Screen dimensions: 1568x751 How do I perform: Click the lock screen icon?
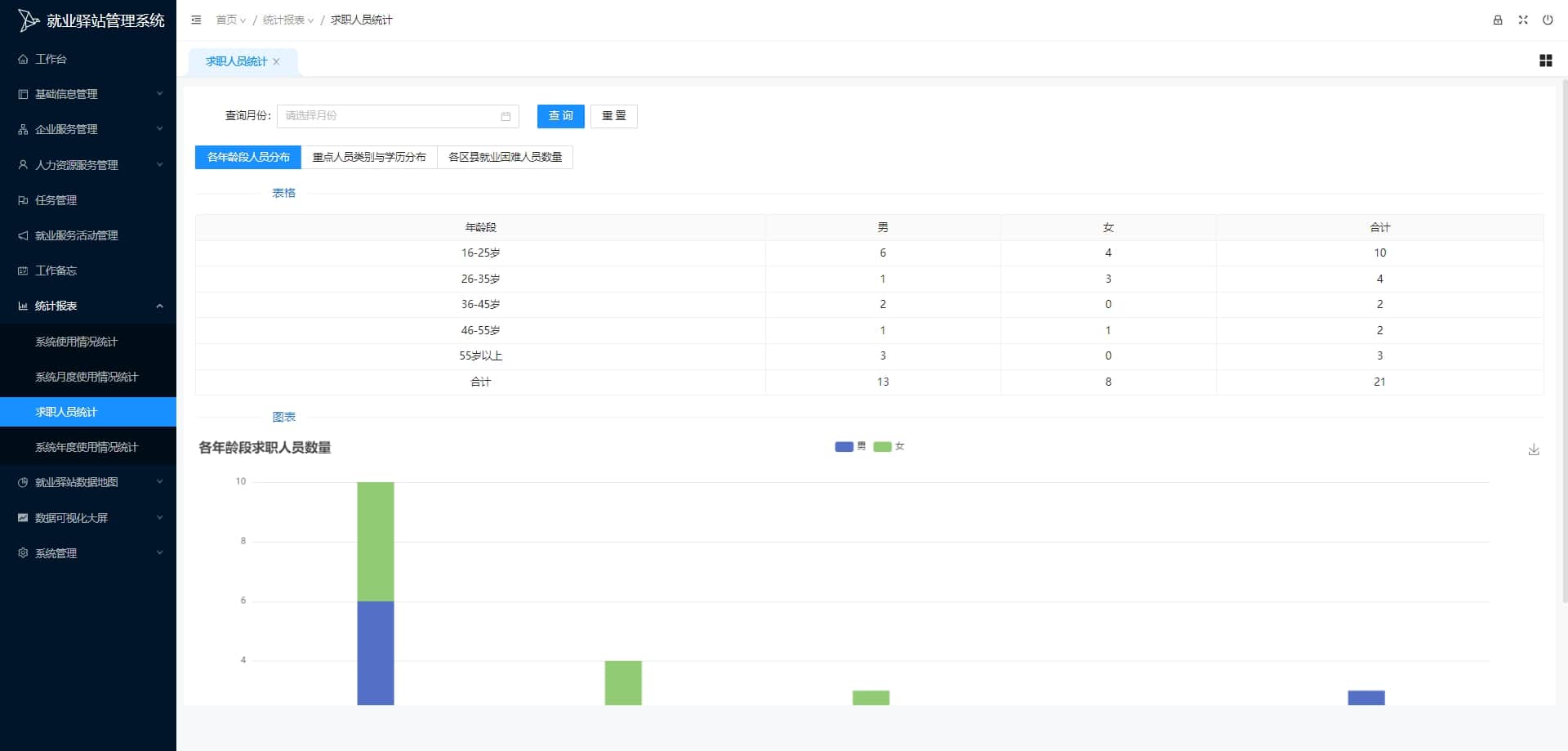click(1498, 20)
